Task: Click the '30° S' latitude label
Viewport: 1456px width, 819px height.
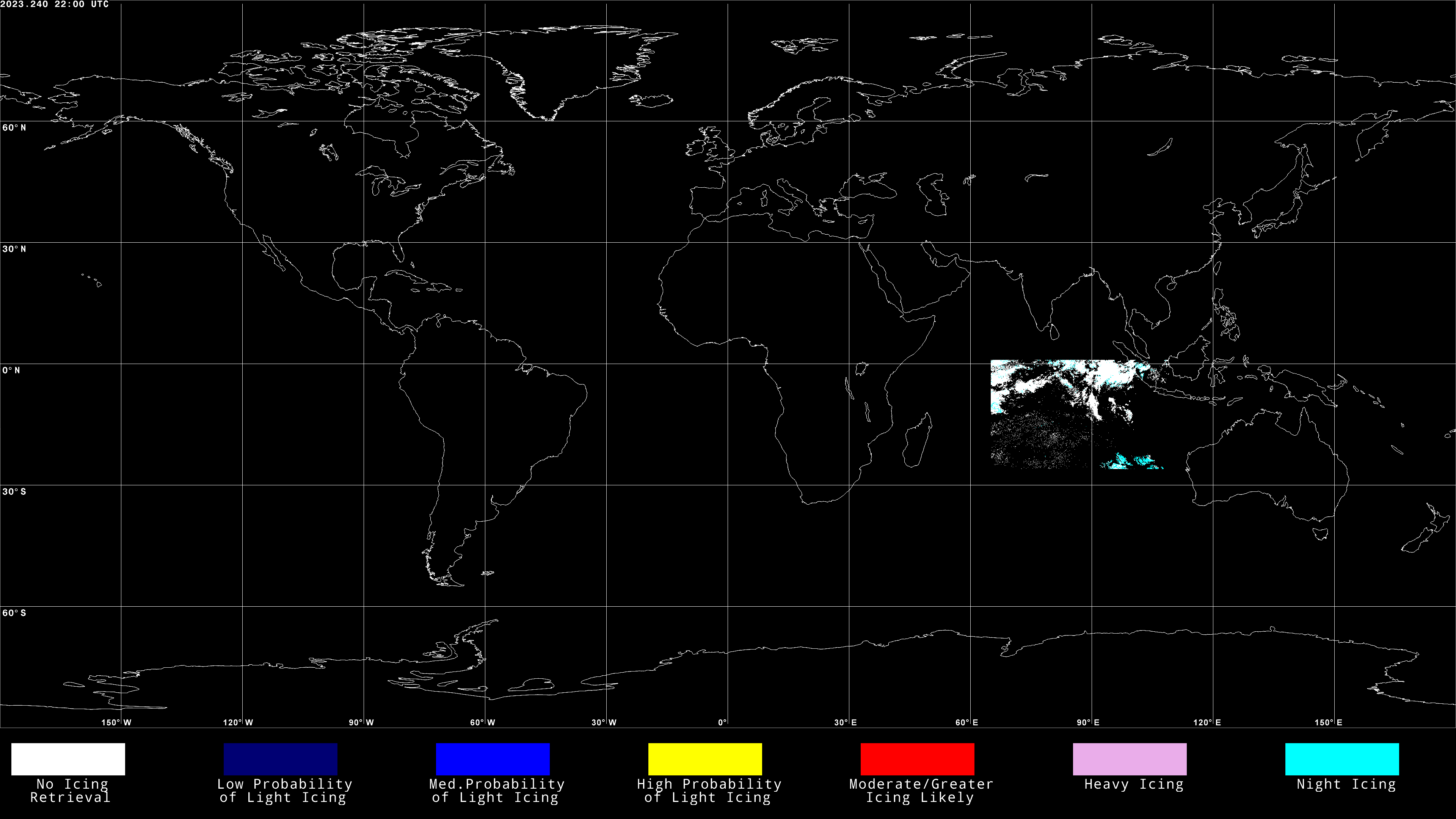Action: tap(14, 492)
